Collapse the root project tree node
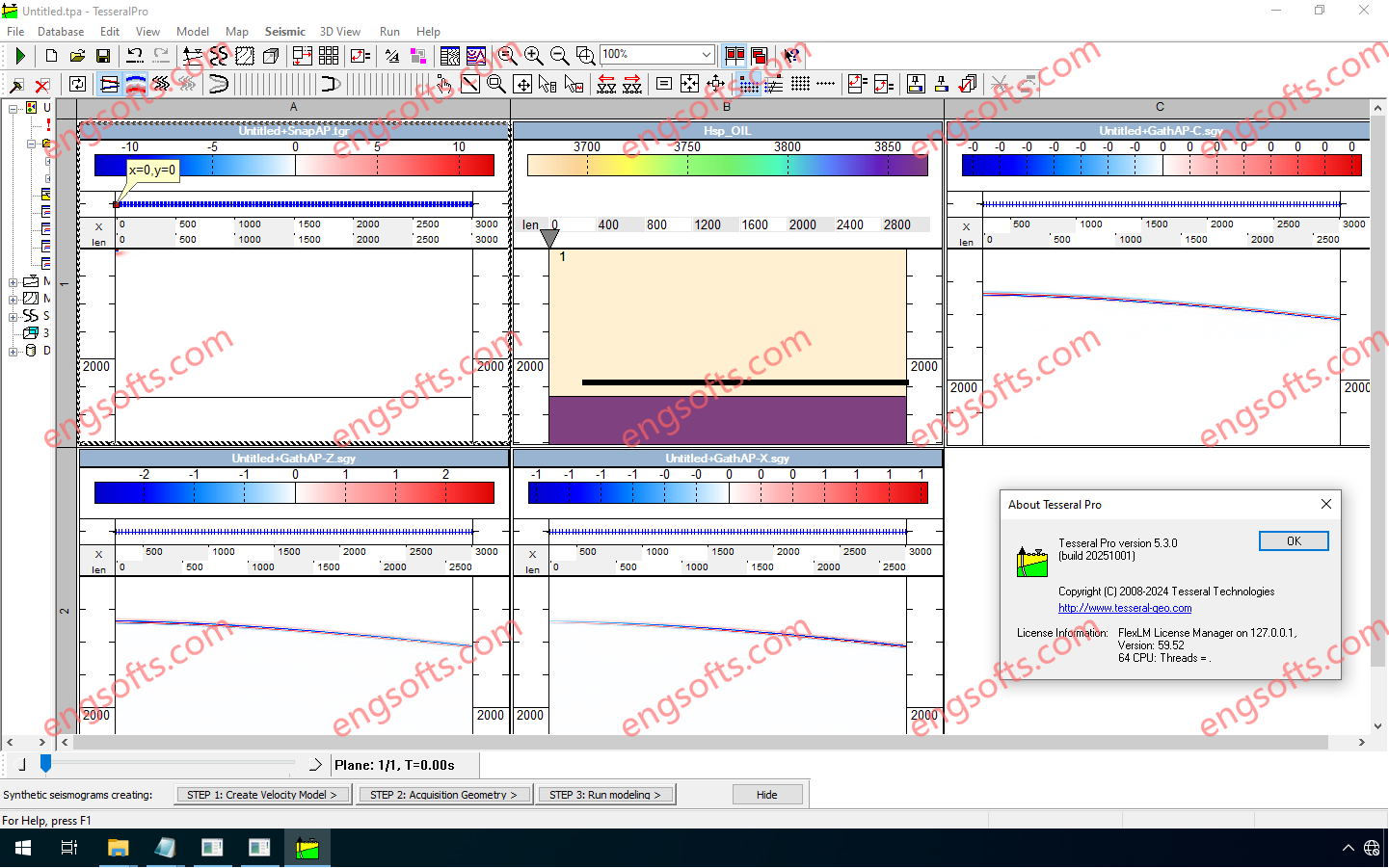The width and height of the screenshot is (1389, 868). pyautogui.click(x=13, y=109)
